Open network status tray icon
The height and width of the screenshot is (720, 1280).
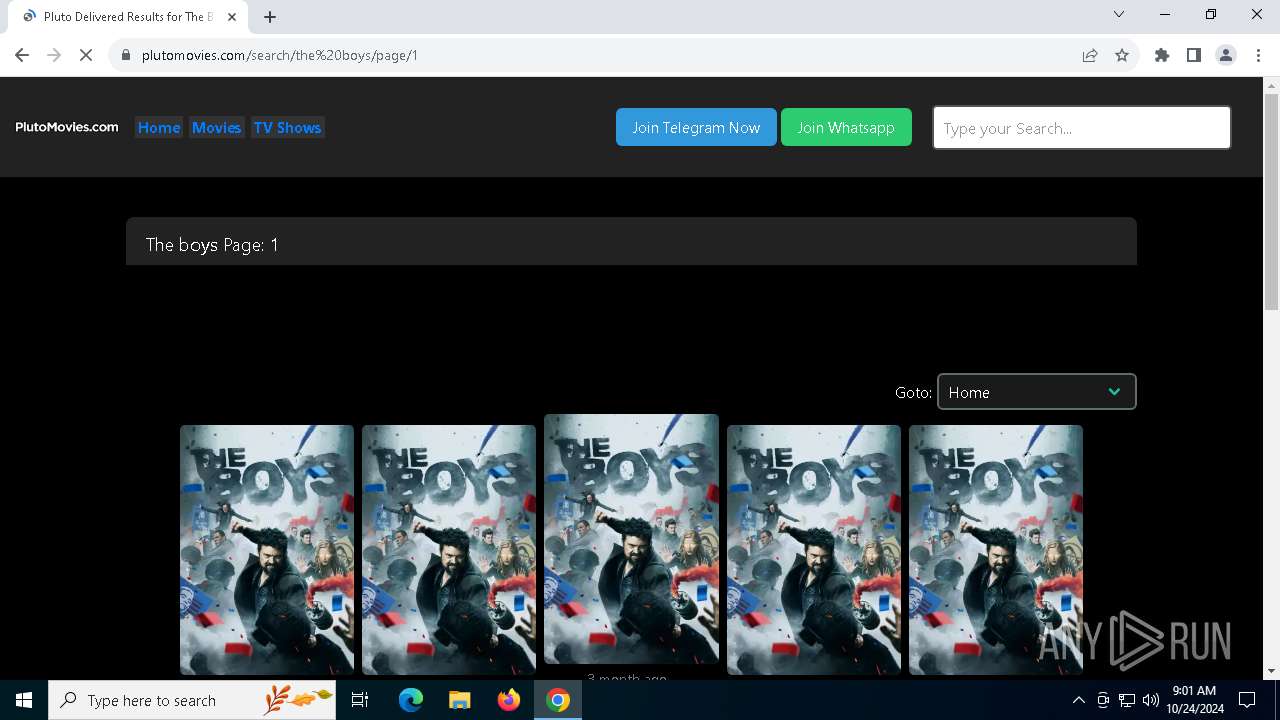point(1127,700)
